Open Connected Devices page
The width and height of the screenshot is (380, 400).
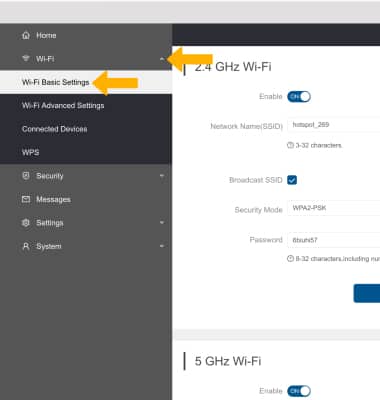(86, 129)
